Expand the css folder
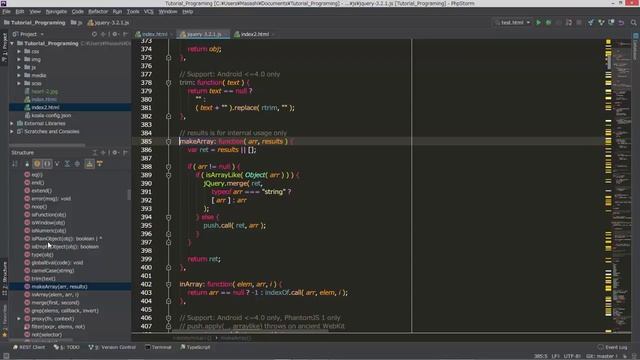The height and width of the screenshot is (360, 640). [19, 51]
